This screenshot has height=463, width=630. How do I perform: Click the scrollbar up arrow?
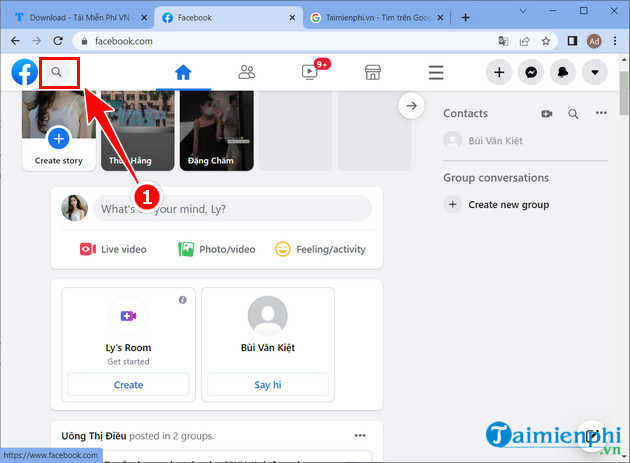coord(624,59)
